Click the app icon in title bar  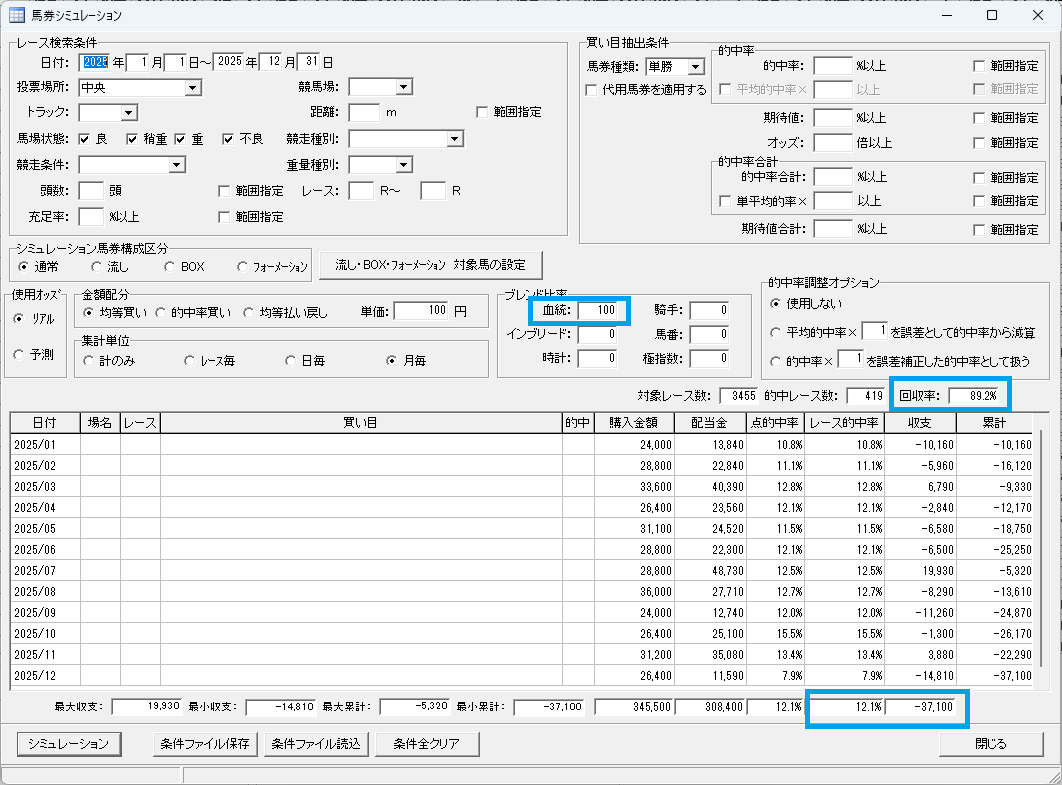click(x=17, y=15)
